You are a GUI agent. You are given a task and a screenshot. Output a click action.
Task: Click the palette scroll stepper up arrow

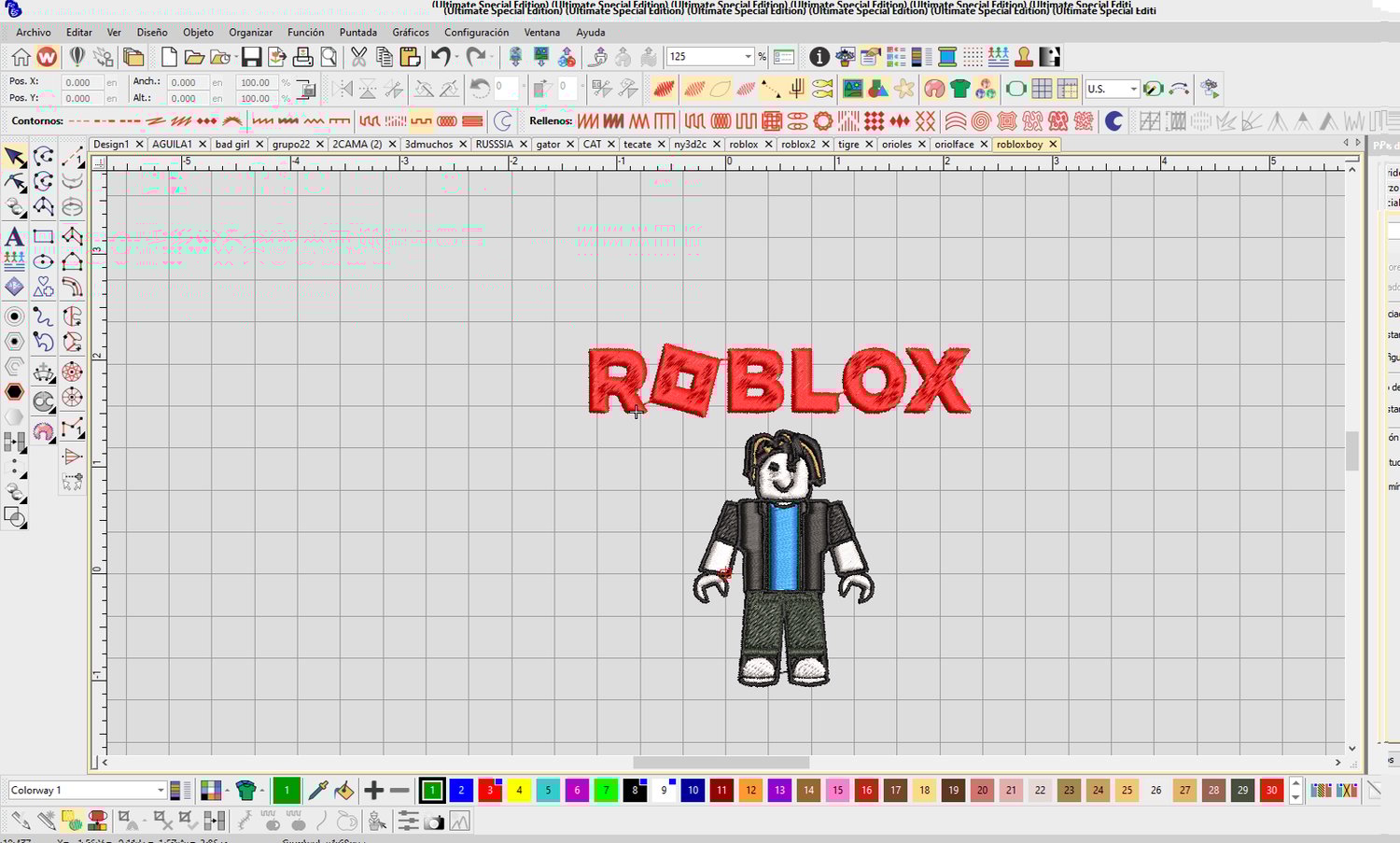click(x=1295, y=784)
